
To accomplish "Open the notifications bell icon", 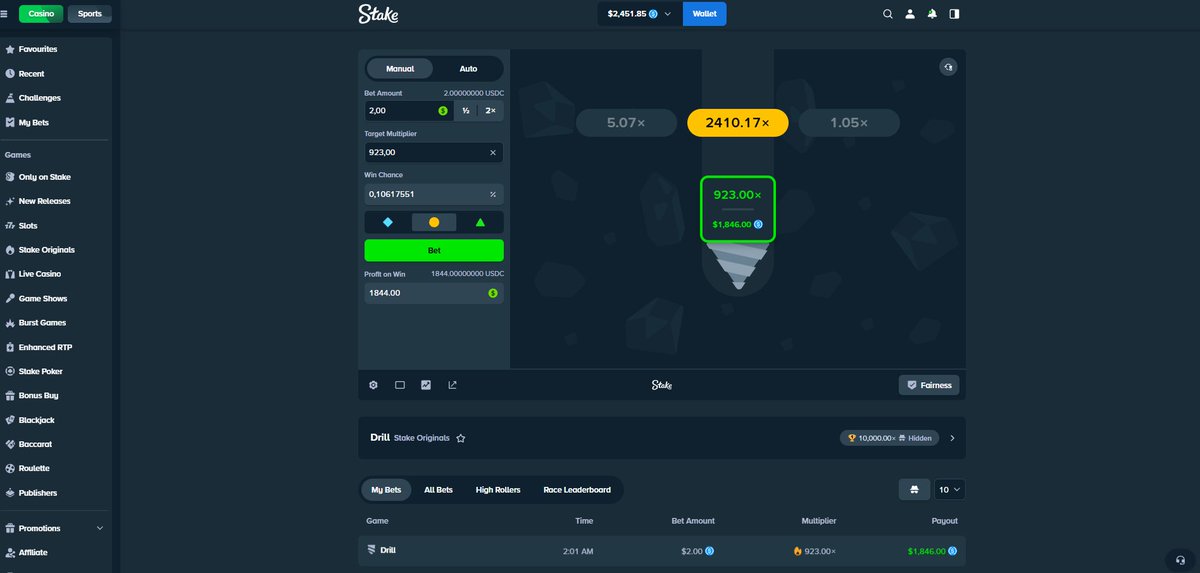I will (932, 14).
